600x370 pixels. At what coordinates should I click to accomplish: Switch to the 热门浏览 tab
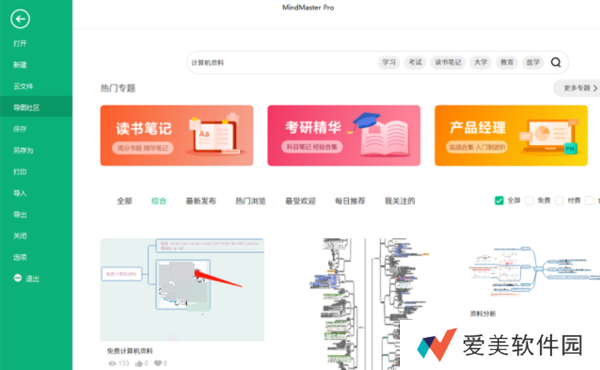tap(251, 201)
